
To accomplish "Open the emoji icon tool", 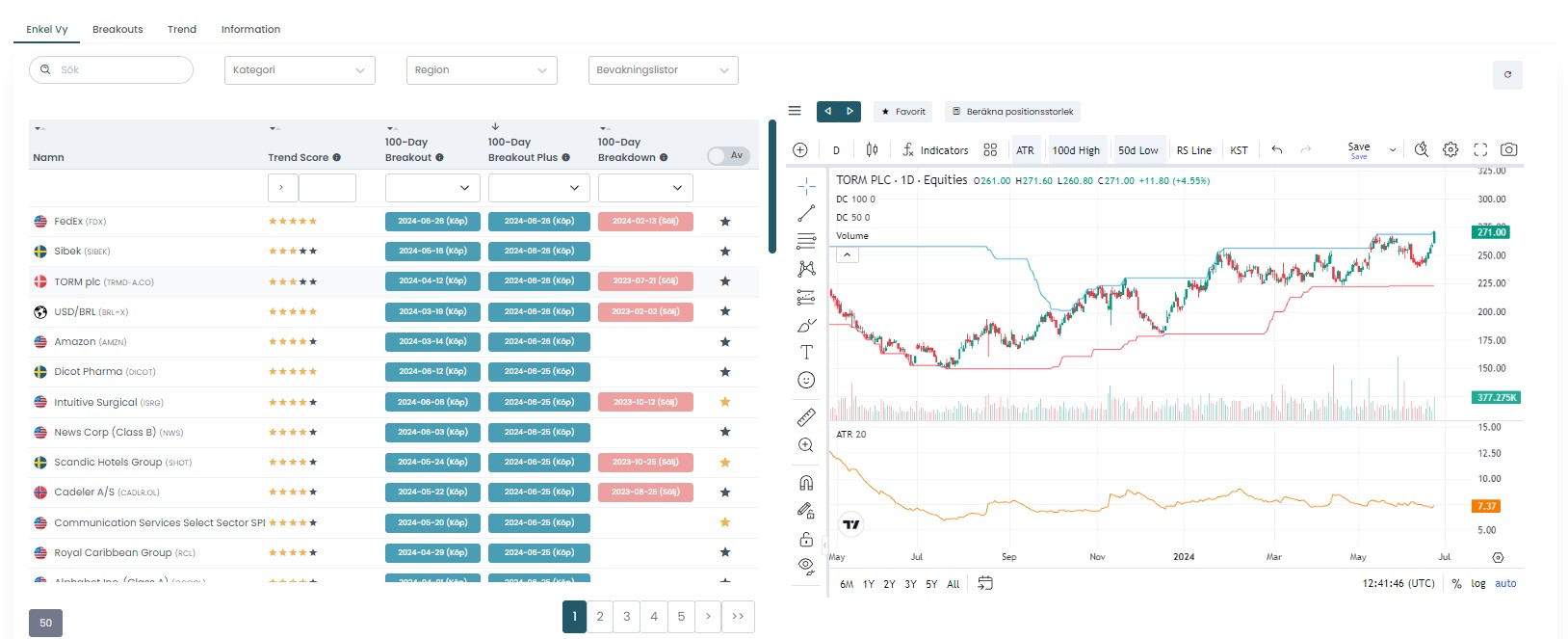I will [x=806, y=381].
